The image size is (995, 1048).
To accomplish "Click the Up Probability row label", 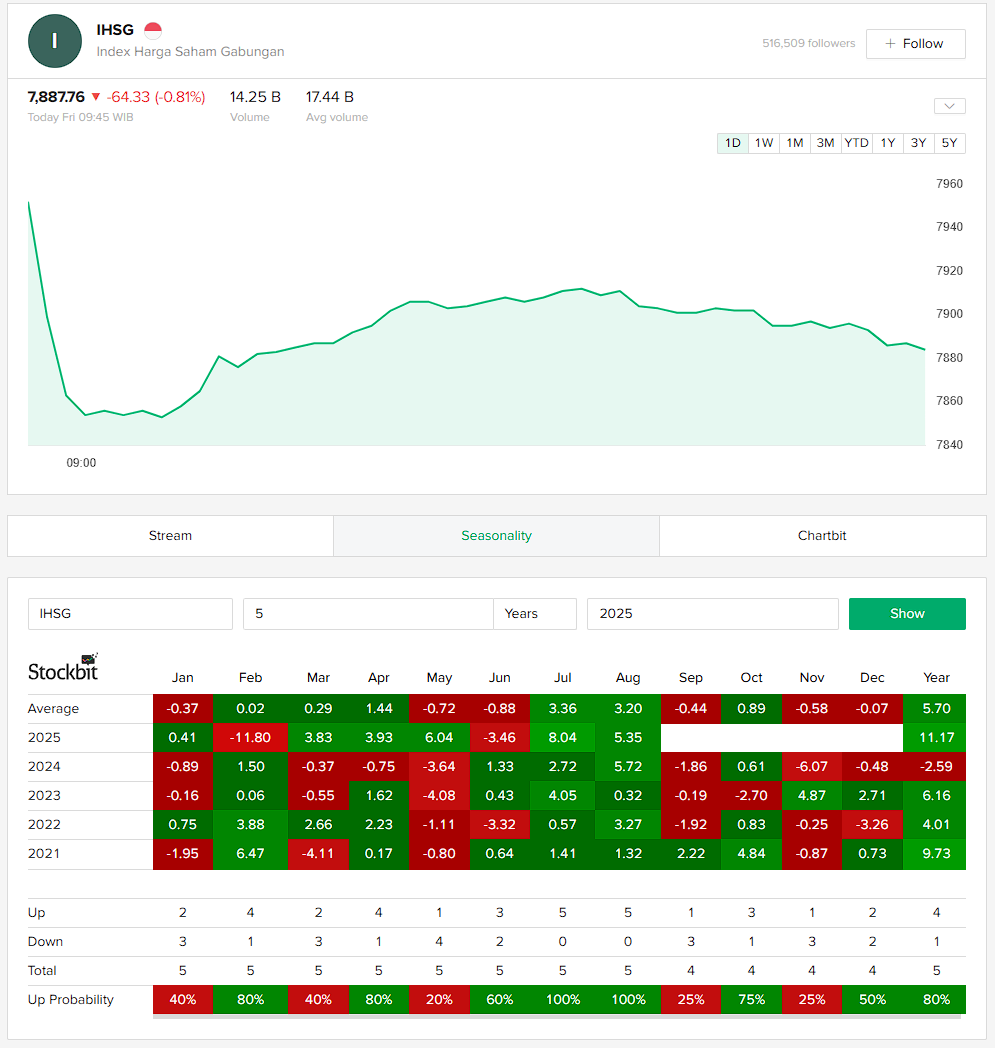I will (x=71, y=1000).
